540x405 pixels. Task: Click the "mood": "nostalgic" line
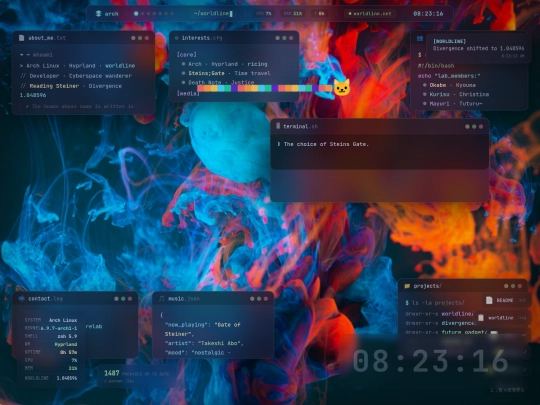click(197, 352)
